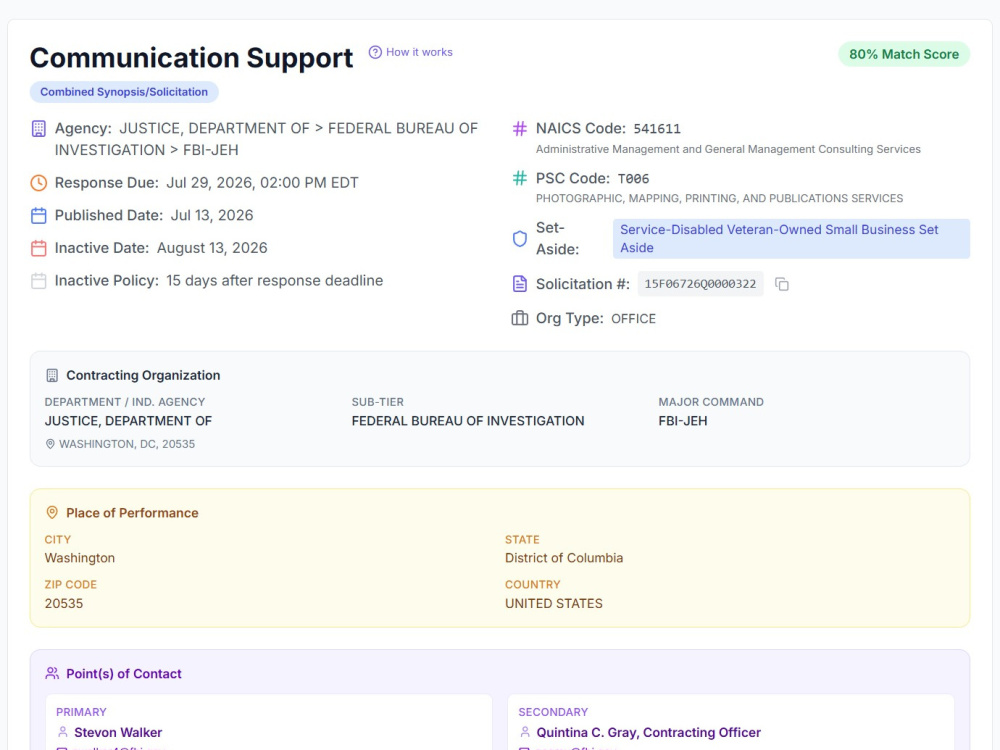This screenshot has height=750, width=1000.
Task: Click the Contracting Organization building icon
Action: pos(52,376)
